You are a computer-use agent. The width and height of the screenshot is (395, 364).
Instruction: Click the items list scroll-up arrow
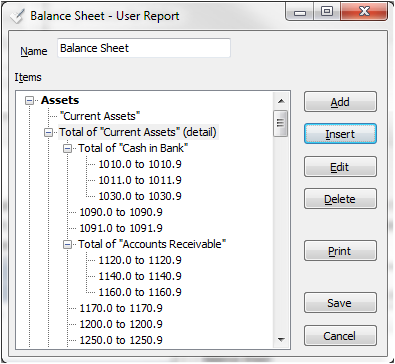coord(281,101)
